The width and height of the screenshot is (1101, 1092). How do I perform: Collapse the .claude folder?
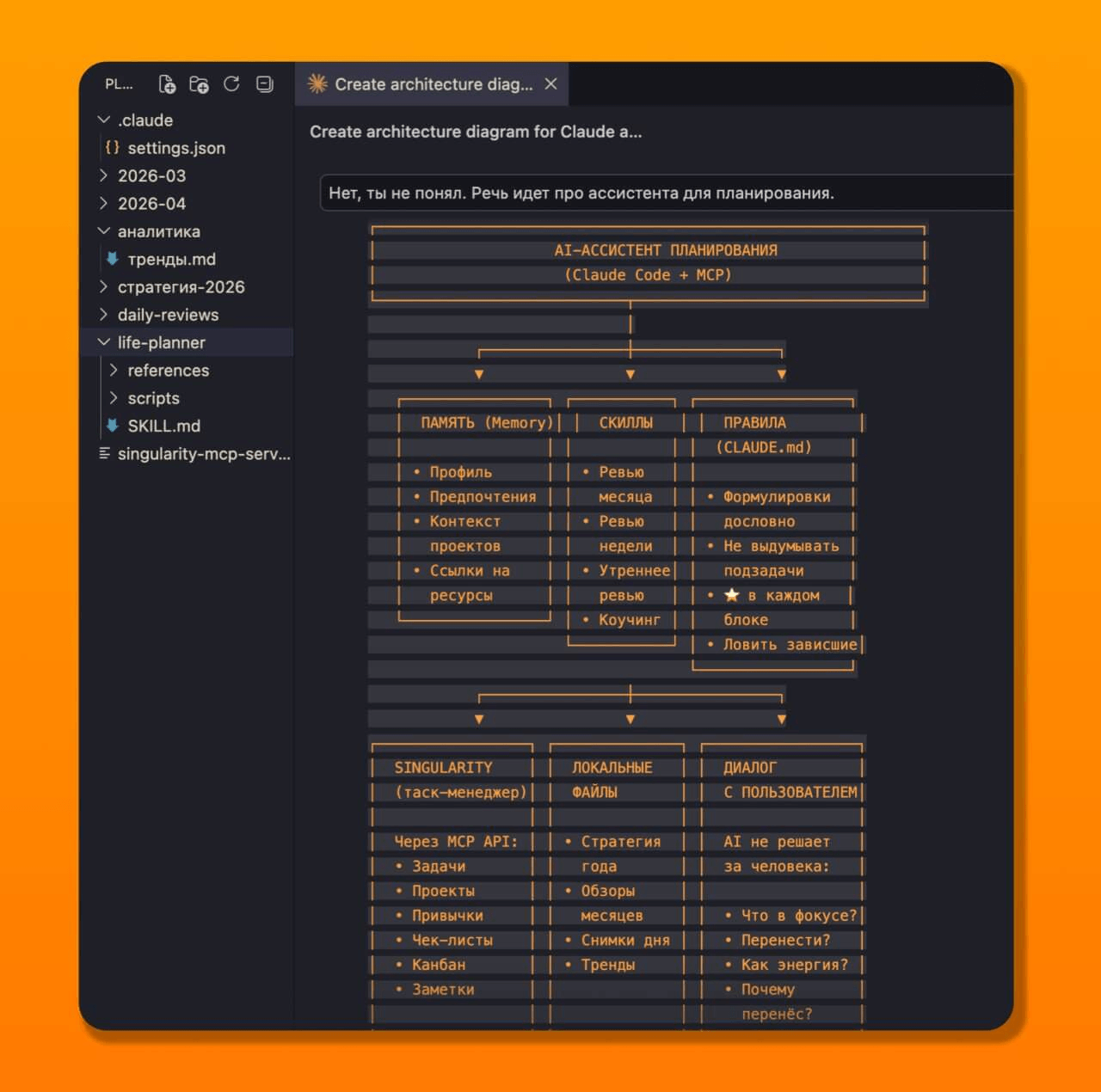click(104, 120)
